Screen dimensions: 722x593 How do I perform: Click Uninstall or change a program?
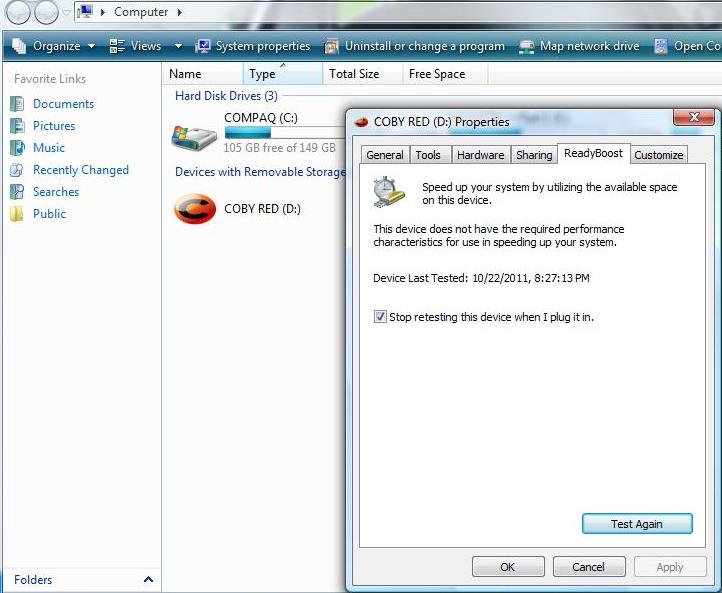coord(414,46)
